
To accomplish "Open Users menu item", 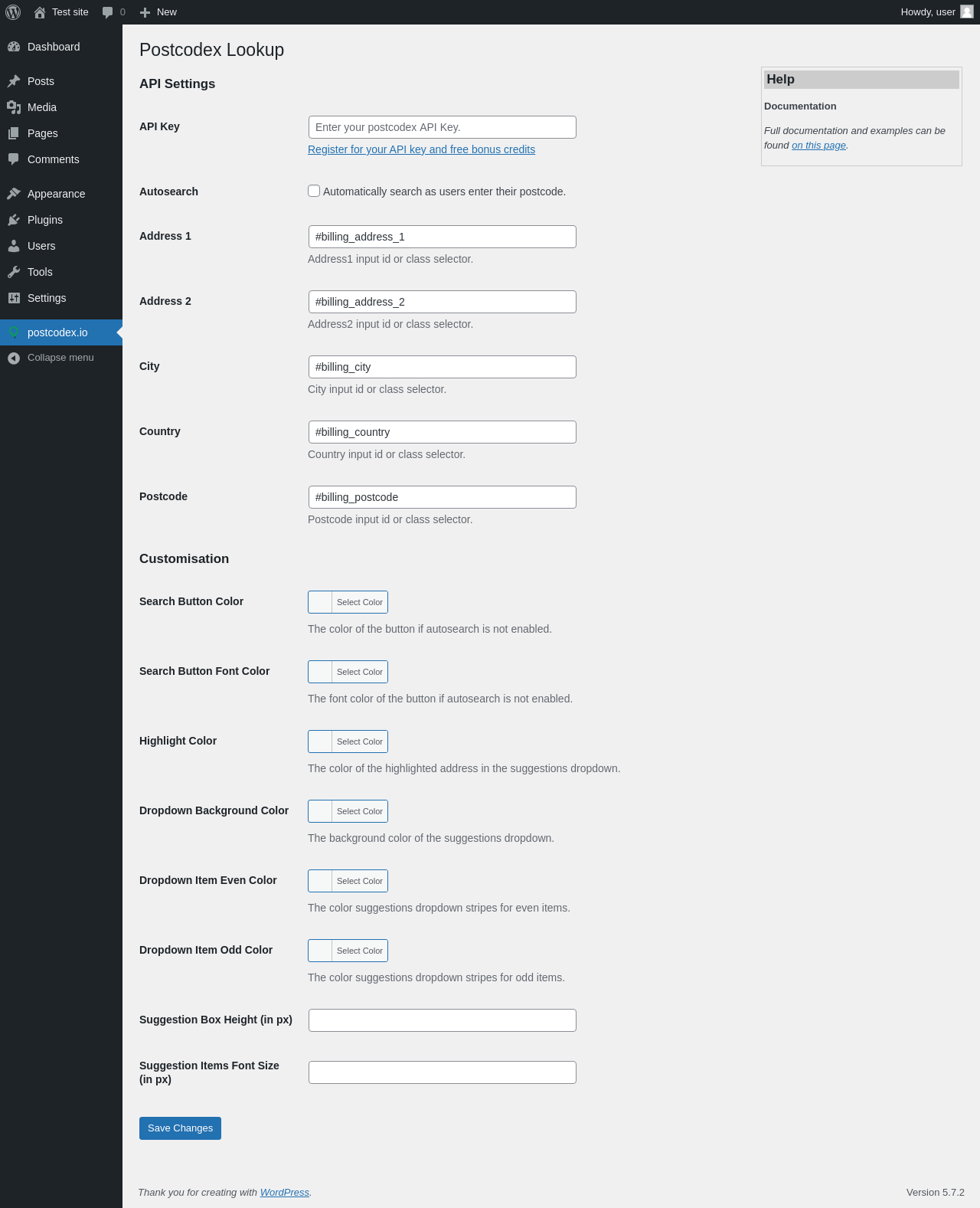I will (61, 246).
